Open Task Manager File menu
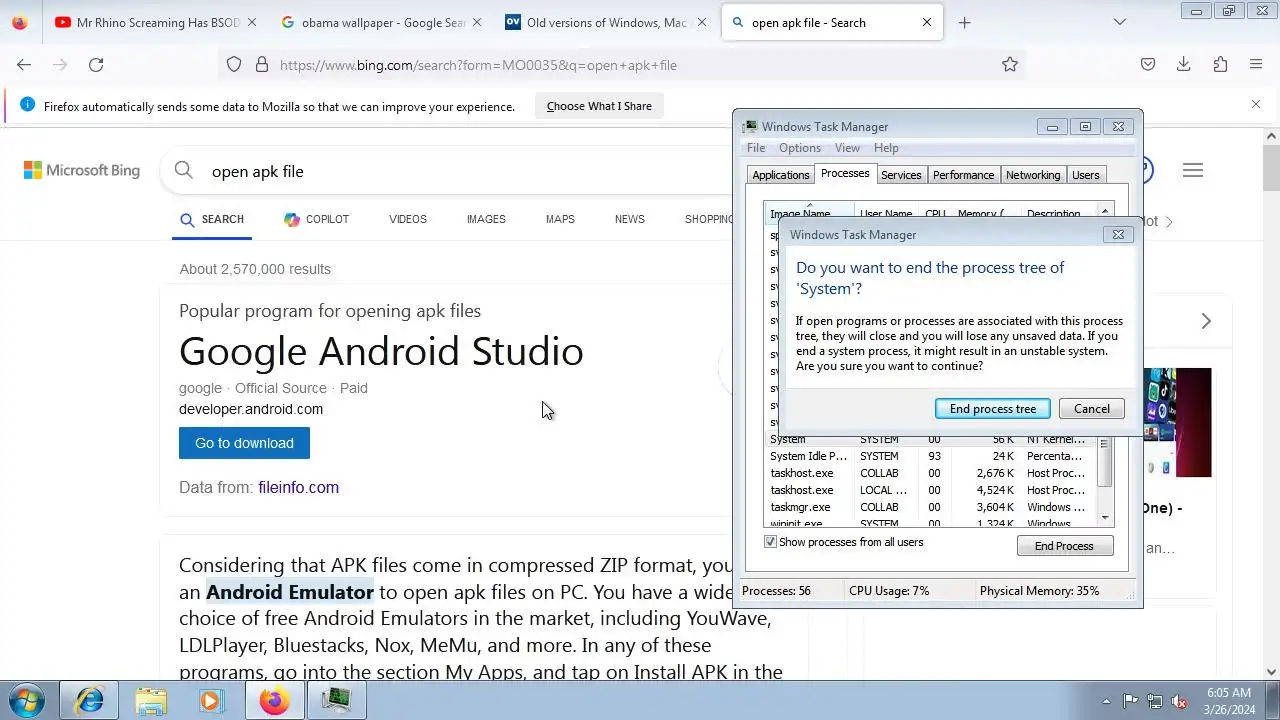Viewport: 1280px width, 720px height. click(756, 148)
